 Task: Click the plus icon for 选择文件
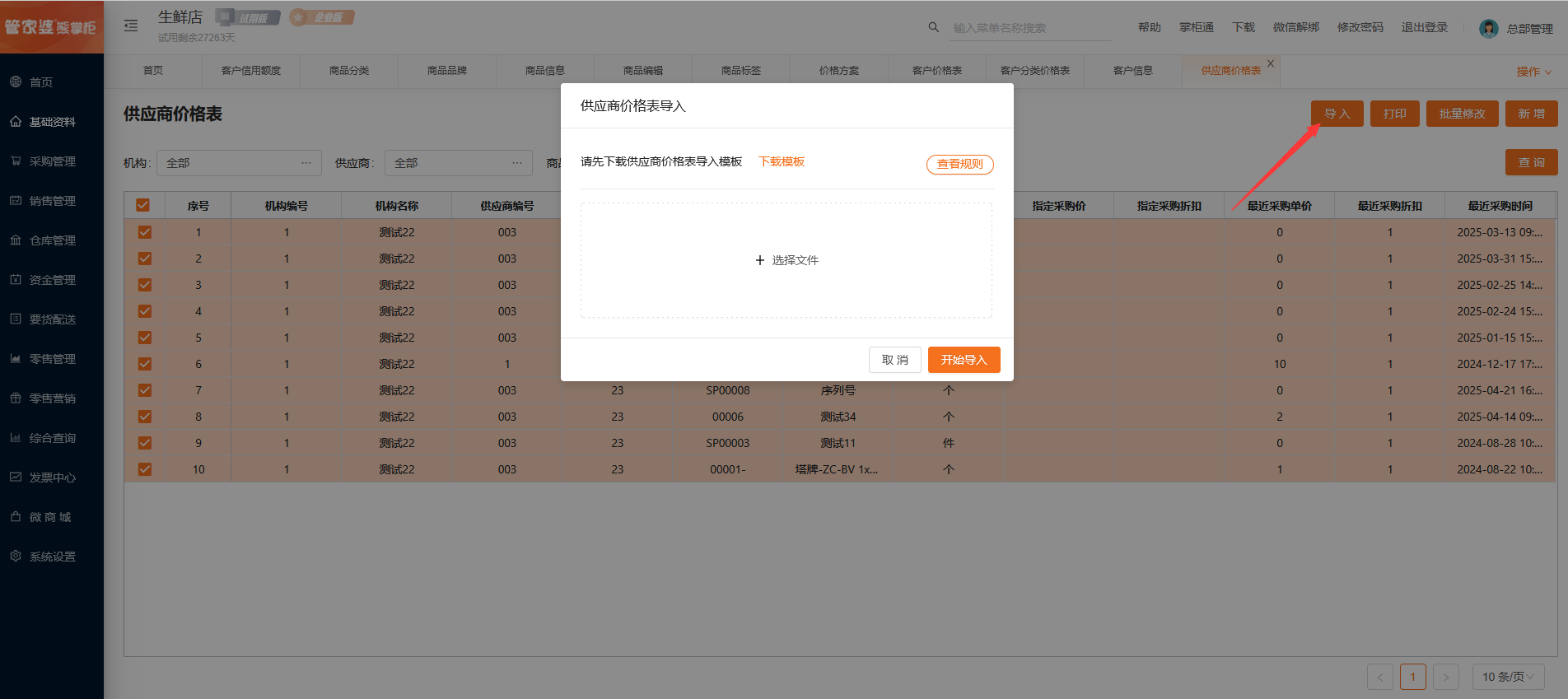point(760,260)
